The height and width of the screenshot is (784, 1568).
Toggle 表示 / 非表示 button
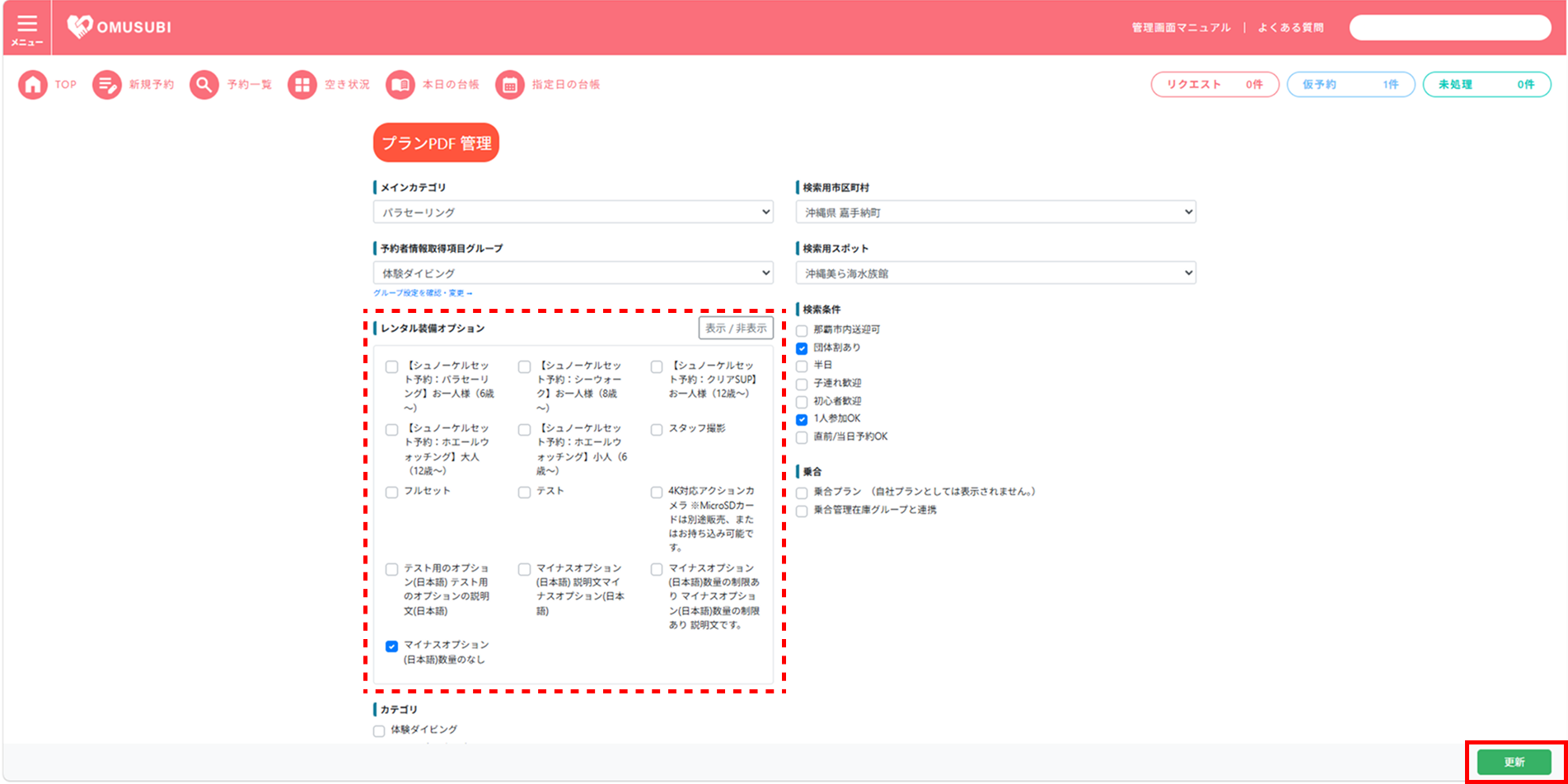point(736,328)
